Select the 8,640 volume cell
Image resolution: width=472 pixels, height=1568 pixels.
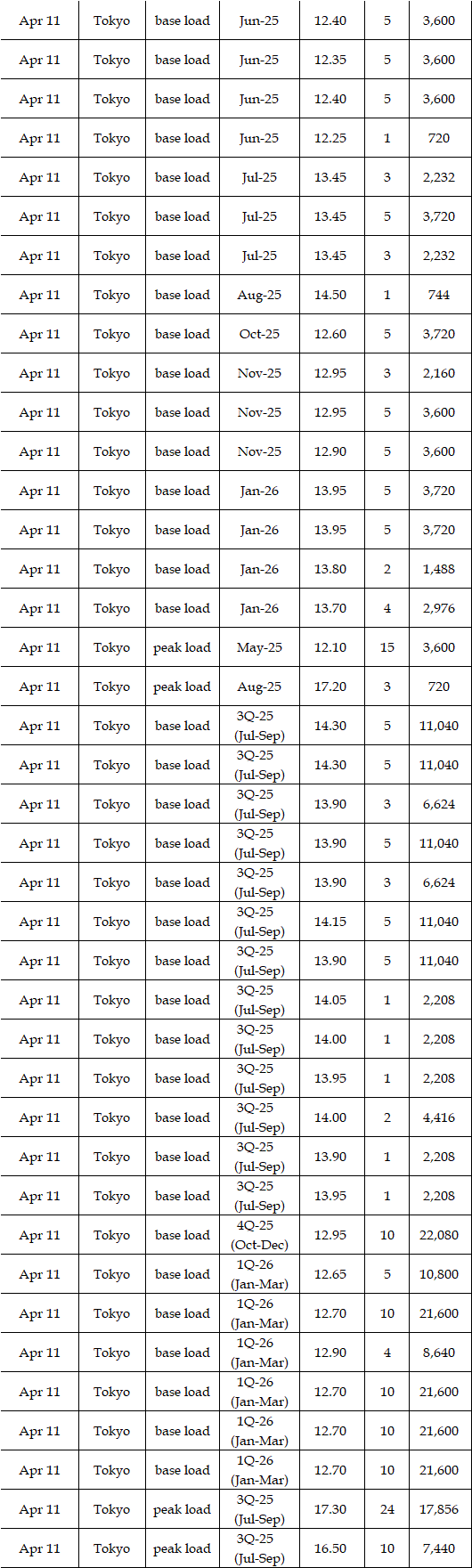pos(439,1353)
